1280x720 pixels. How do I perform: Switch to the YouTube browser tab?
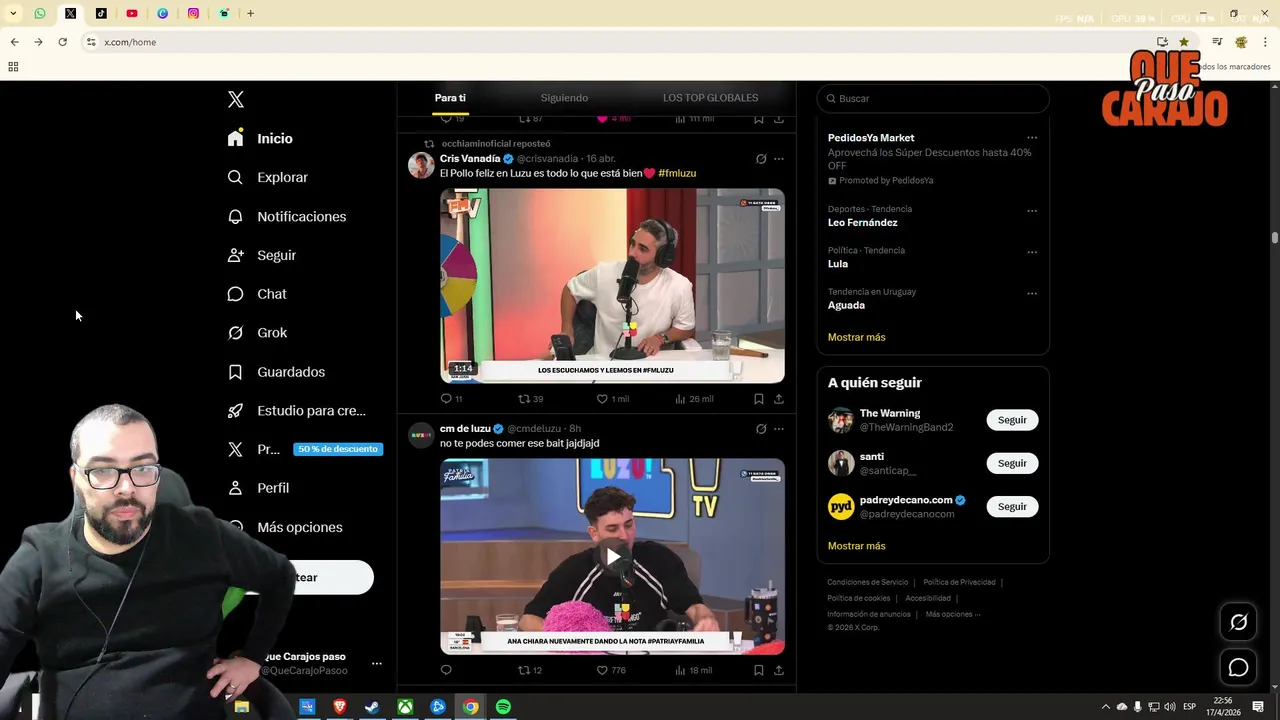(x=132, y=13)
